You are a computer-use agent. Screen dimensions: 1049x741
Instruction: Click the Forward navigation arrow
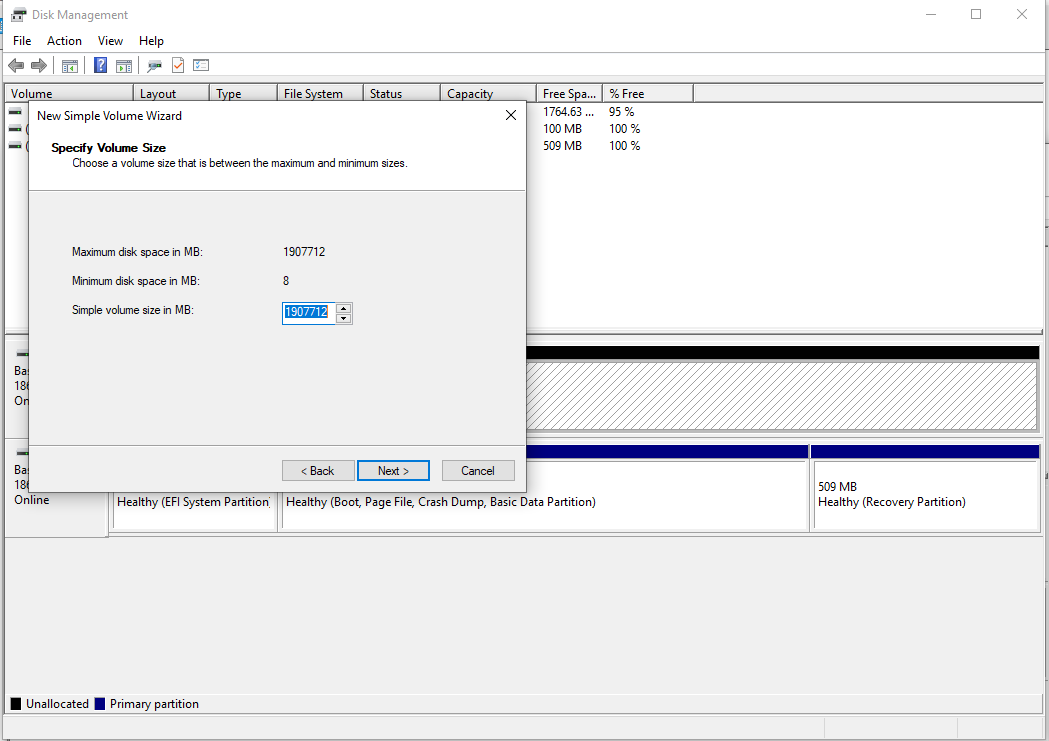pyautogui.click(x=38, y=65)
